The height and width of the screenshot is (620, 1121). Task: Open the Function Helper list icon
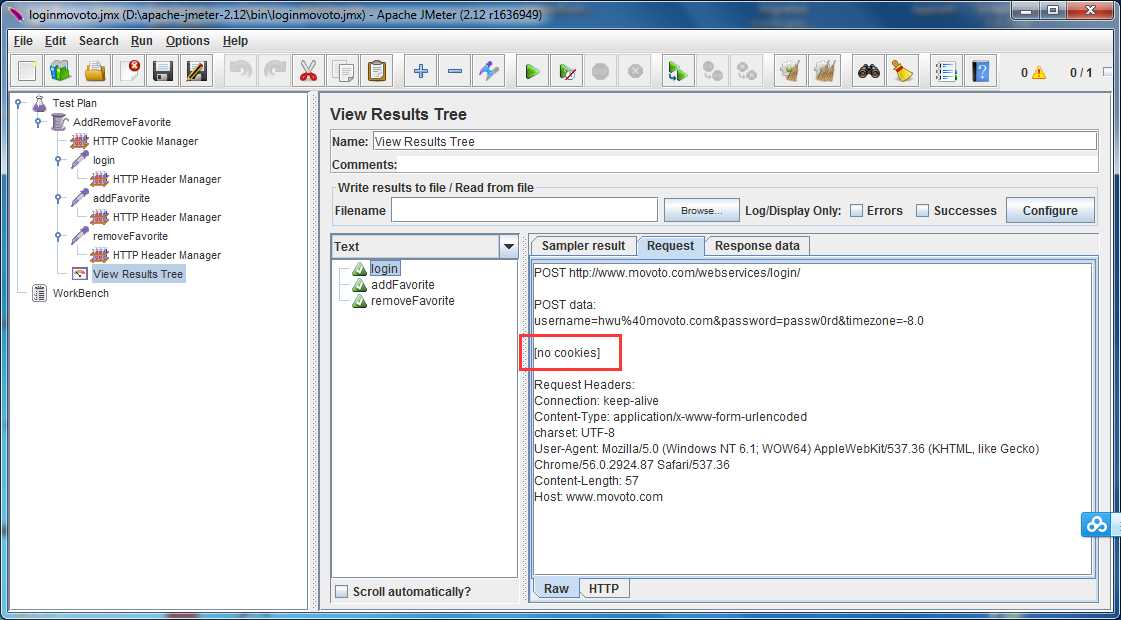point(946,71)
